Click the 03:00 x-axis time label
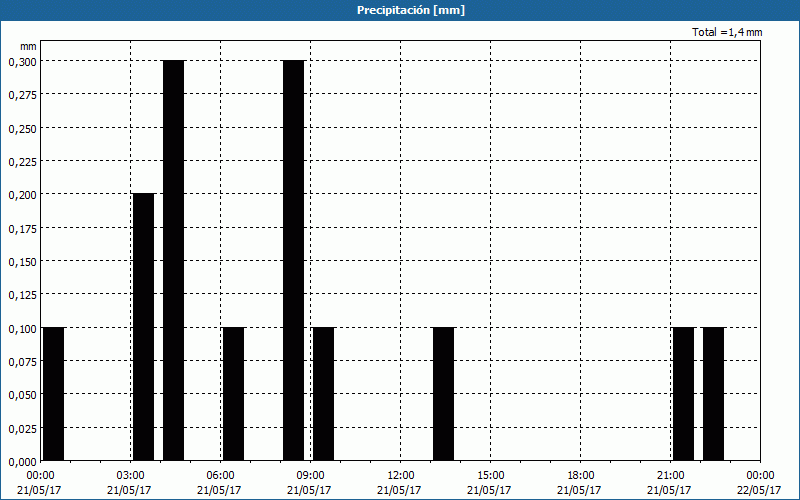The width and height of the screenshot is (800, 500). tap(131, 476)
